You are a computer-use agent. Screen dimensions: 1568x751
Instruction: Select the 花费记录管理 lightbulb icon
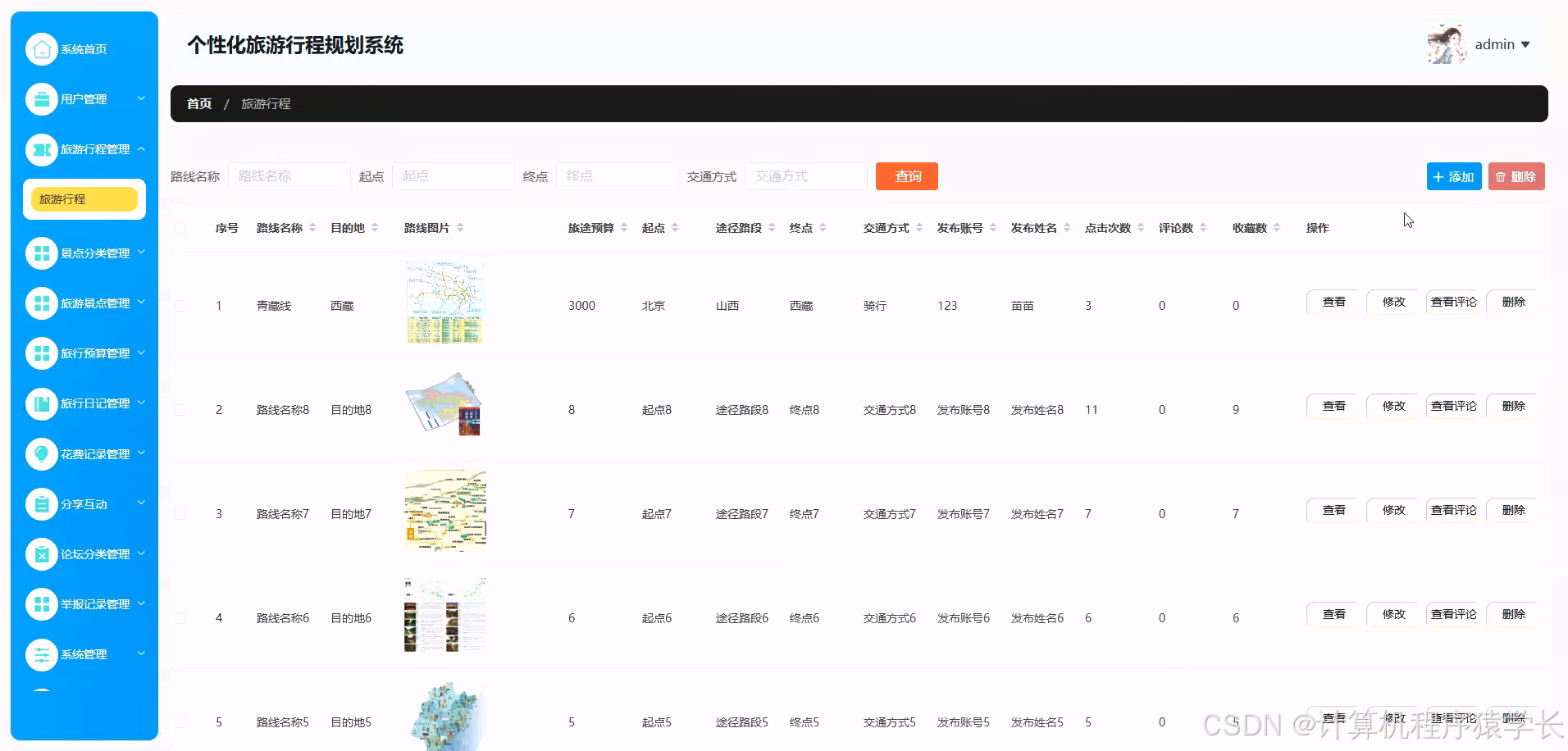pos(42,453)
